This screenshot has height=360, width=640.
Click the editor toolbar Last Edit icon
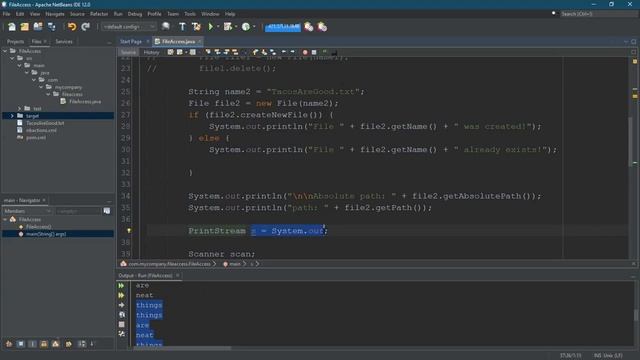coord(170,52)
